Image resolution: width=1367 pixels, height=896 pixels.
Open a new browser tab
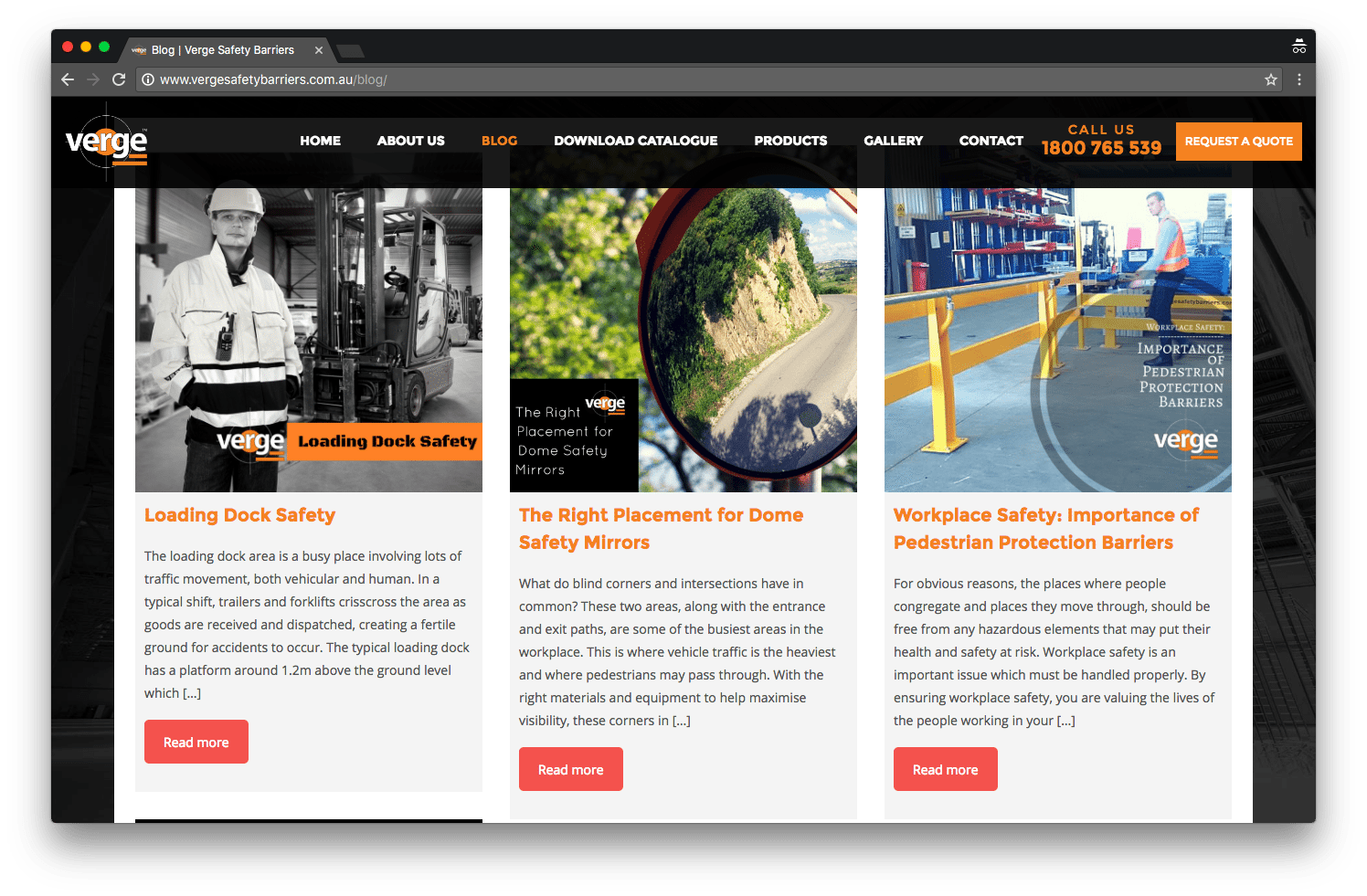tap(351, 50)
